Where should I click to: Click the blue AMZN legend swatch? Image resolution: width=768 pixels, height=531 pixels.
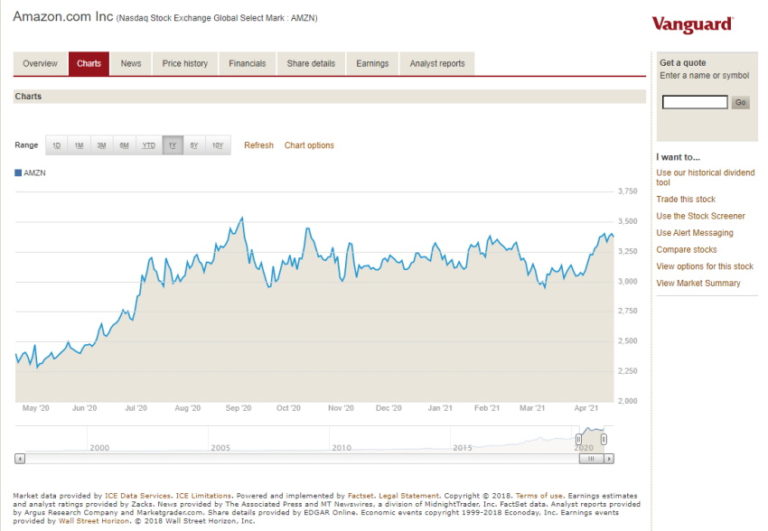coord(18,173)
